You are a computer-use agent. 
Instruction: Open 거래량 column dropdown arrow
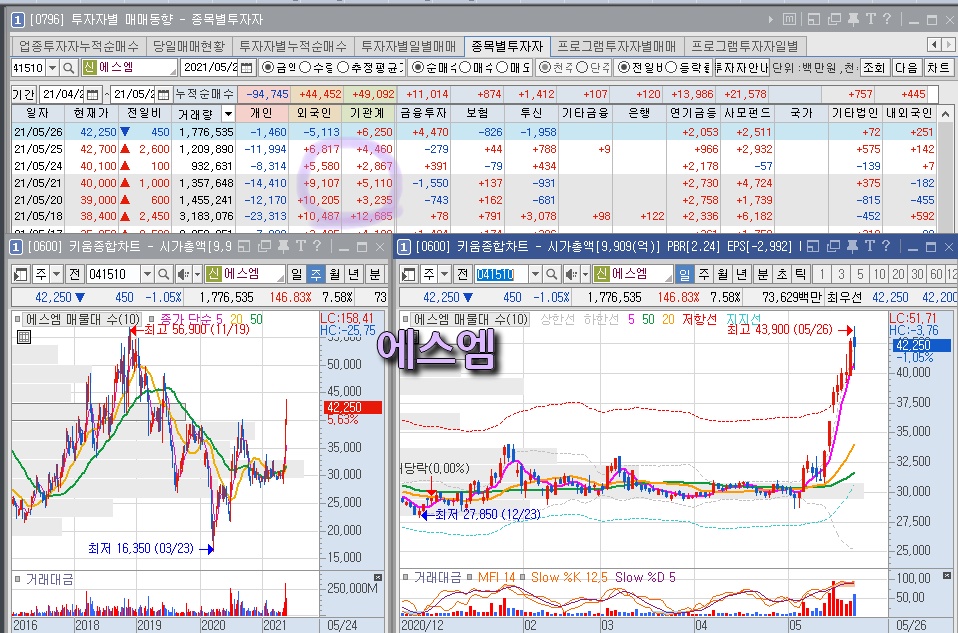click(228, 114)
